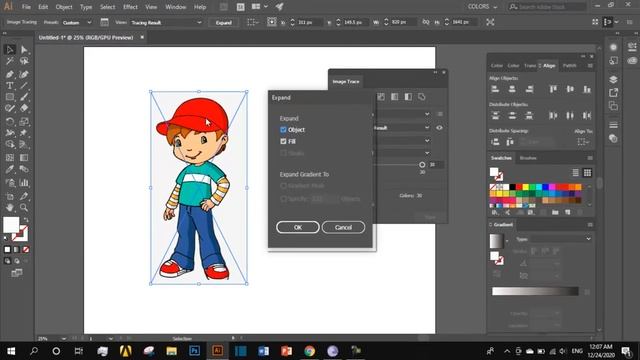Screen dimensions: 640x360
Task: Uncheck the Fill checkbox
Action: 283,141
